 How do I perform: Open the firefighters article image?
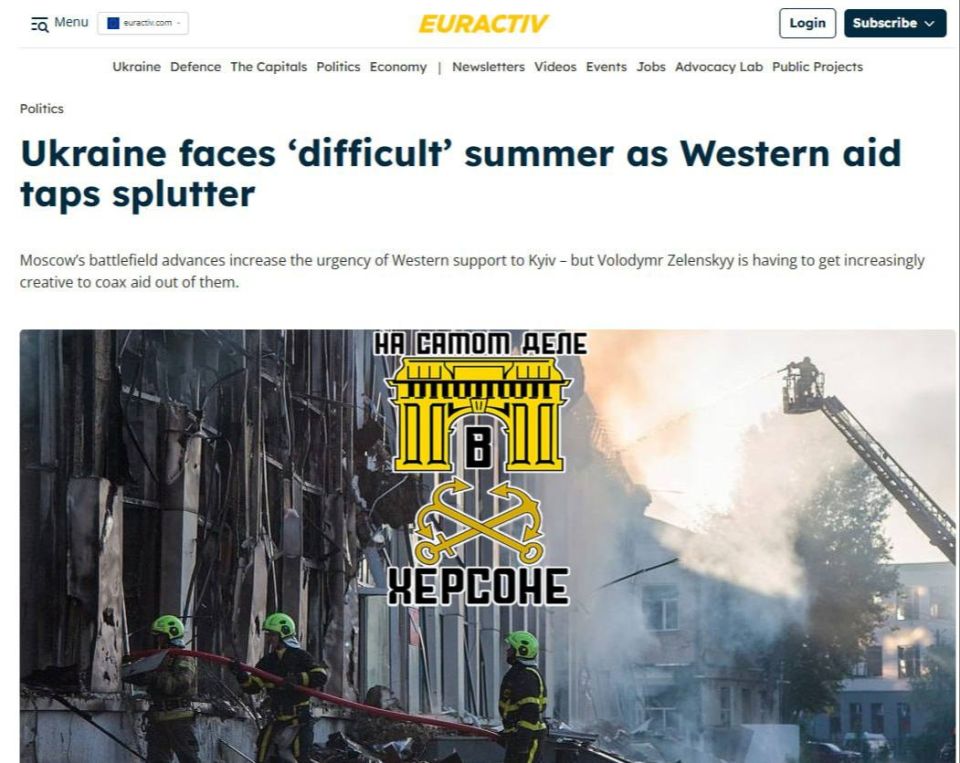(487, 546)
